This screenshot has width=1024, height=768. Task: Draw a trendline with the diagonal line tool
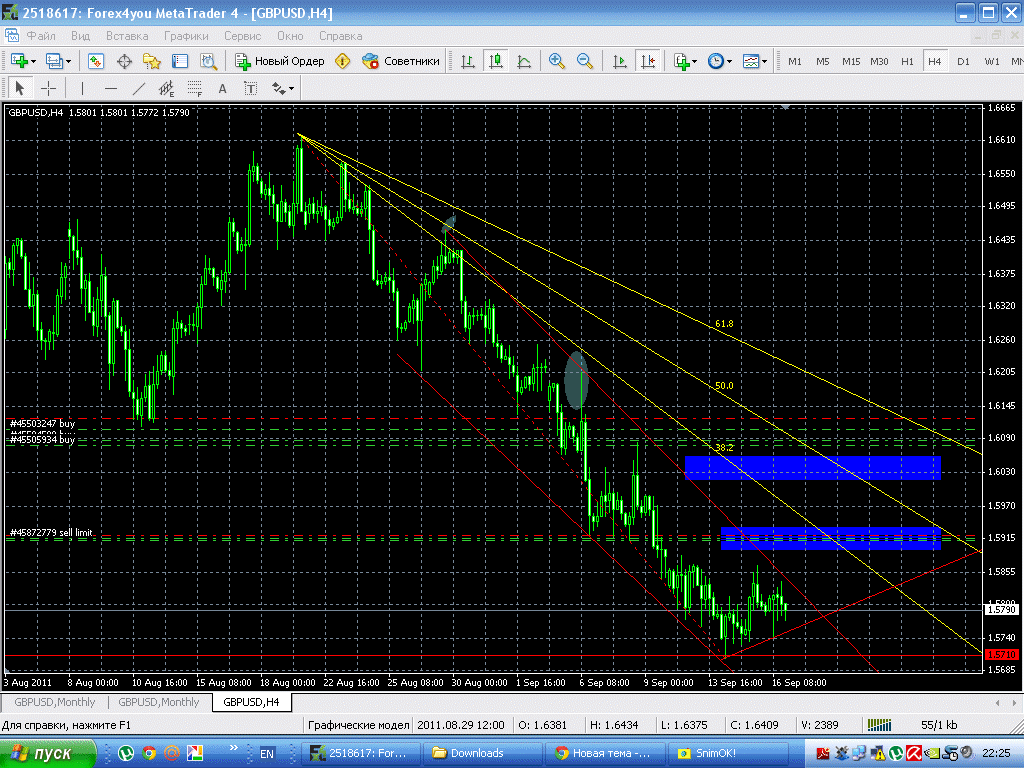click(139, 88)
